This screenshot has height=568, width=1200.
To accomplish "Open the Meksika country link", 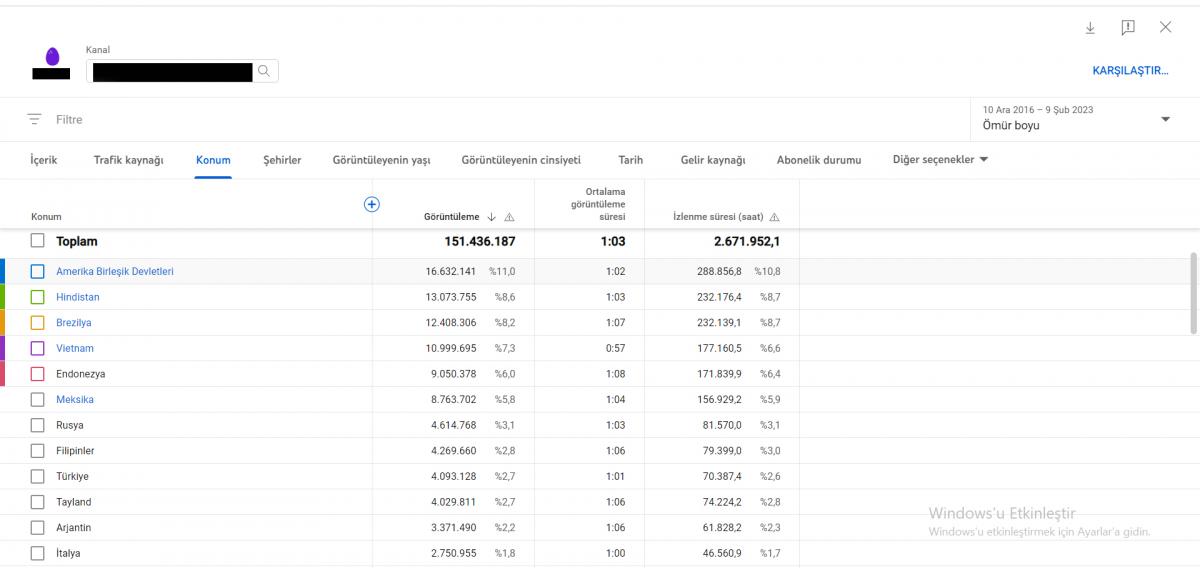I will click(x=75, y=399).
